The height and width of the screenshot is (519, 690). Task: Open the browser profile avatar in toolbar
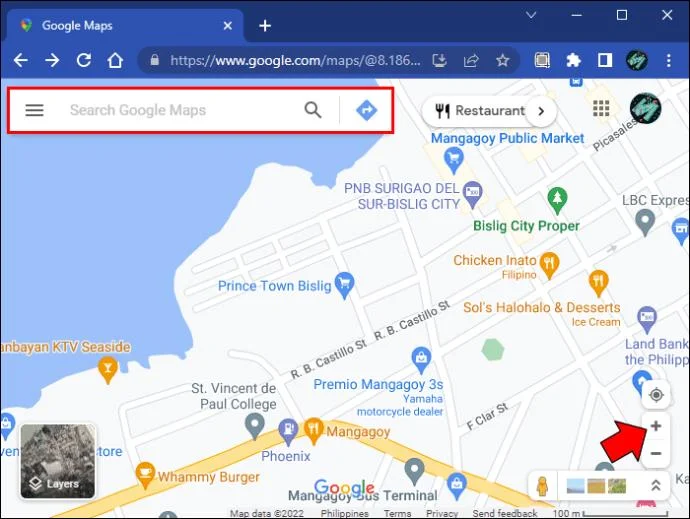(637, 60)
